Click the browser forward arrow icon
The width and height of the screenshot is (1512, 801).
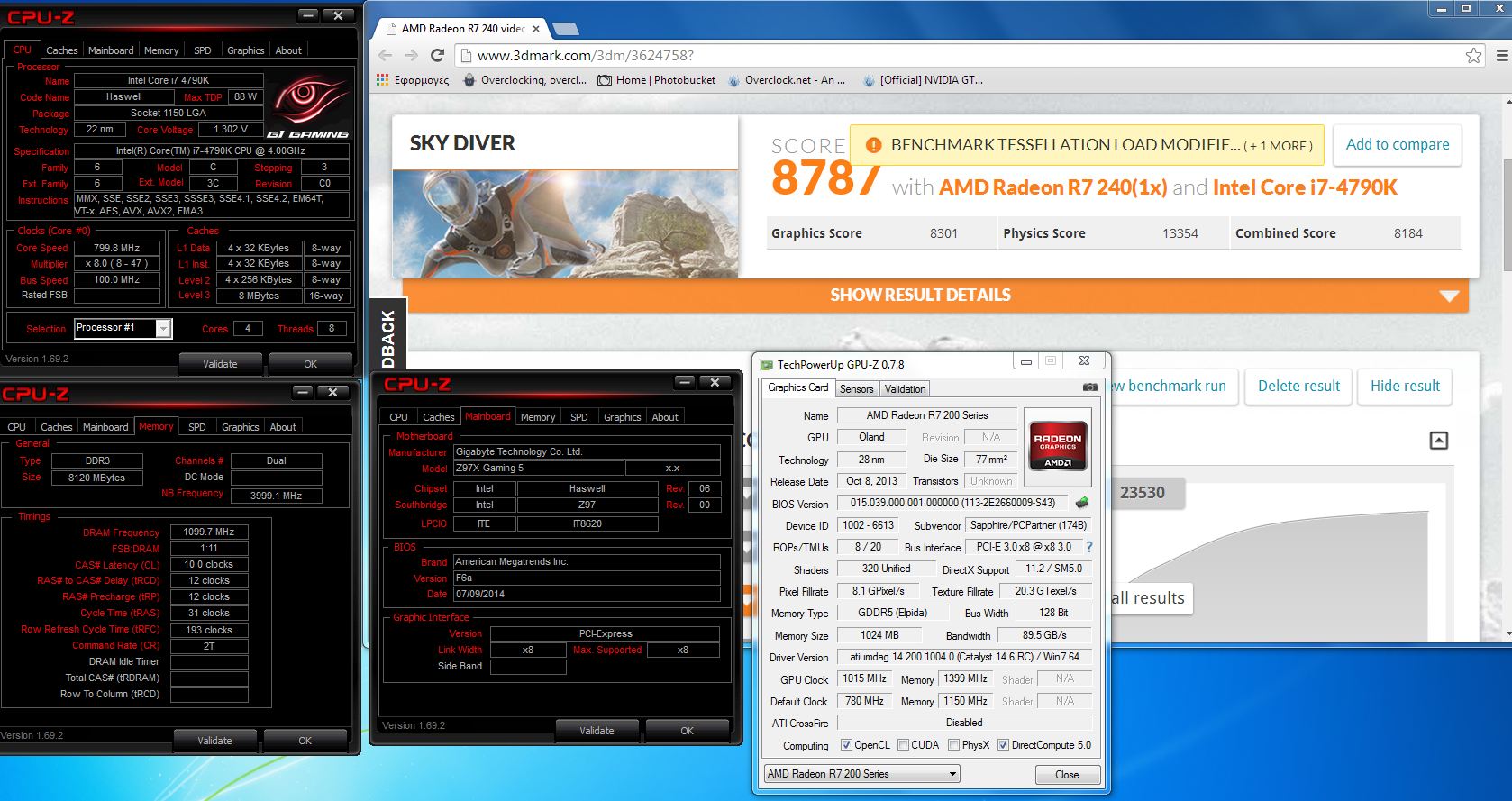pos(411,55)
